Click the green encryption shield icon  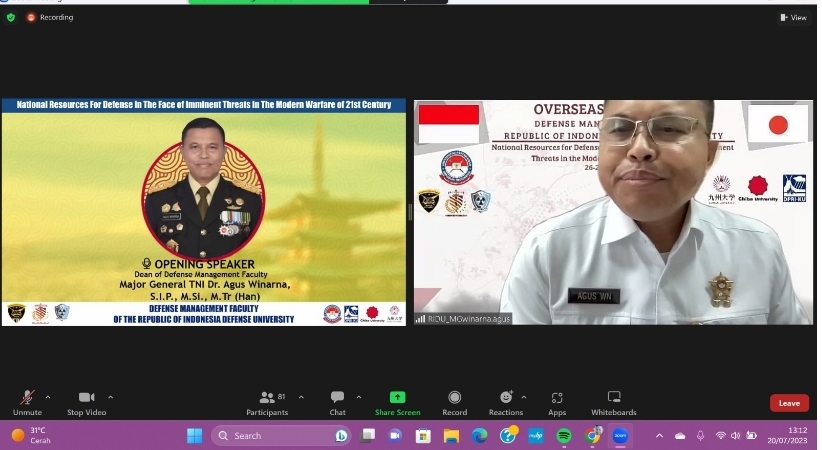[x=11, y=17]
